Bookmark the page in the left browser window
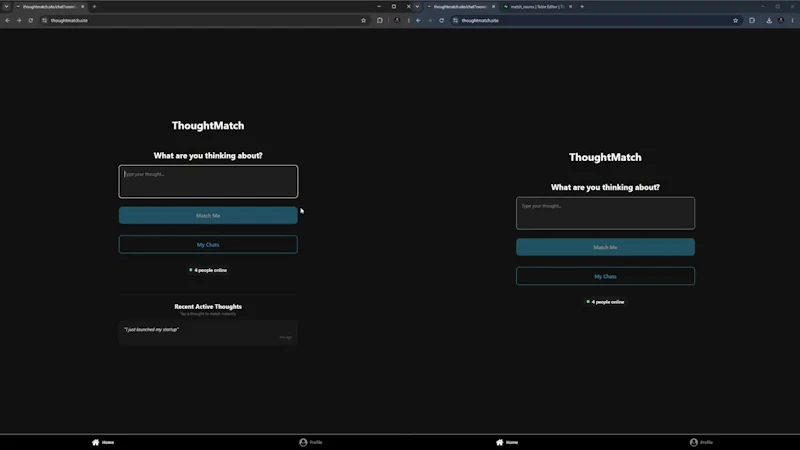Image resolution: width=800 pixels, height=450 pixels. [x=363, y=20]
